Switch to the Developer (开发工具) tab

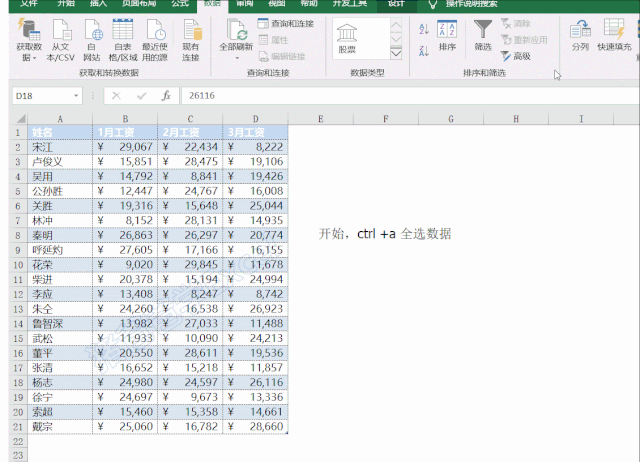point(350,4)
